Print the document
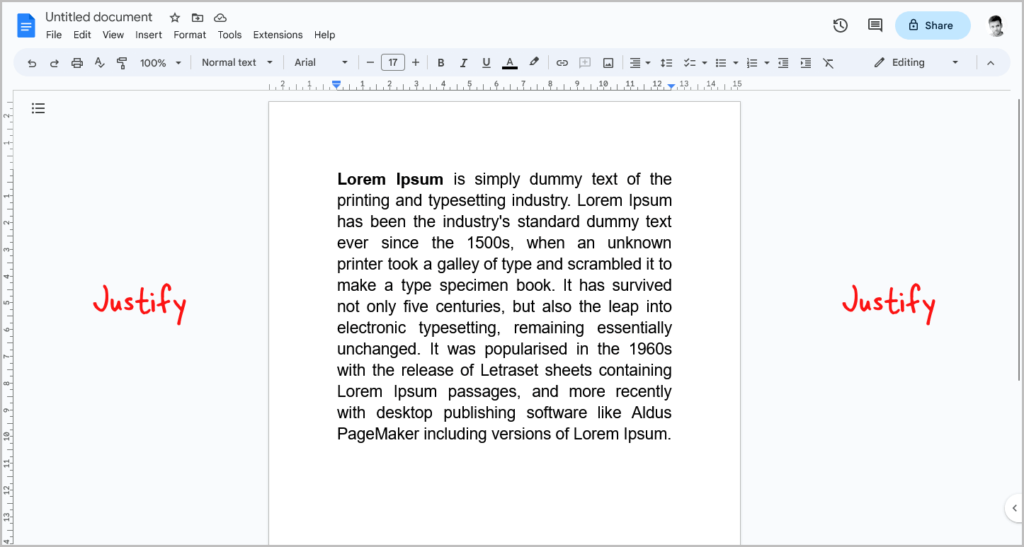This screenshot has height=547, width=1024. pyautogui.click(x=77, y=63)
